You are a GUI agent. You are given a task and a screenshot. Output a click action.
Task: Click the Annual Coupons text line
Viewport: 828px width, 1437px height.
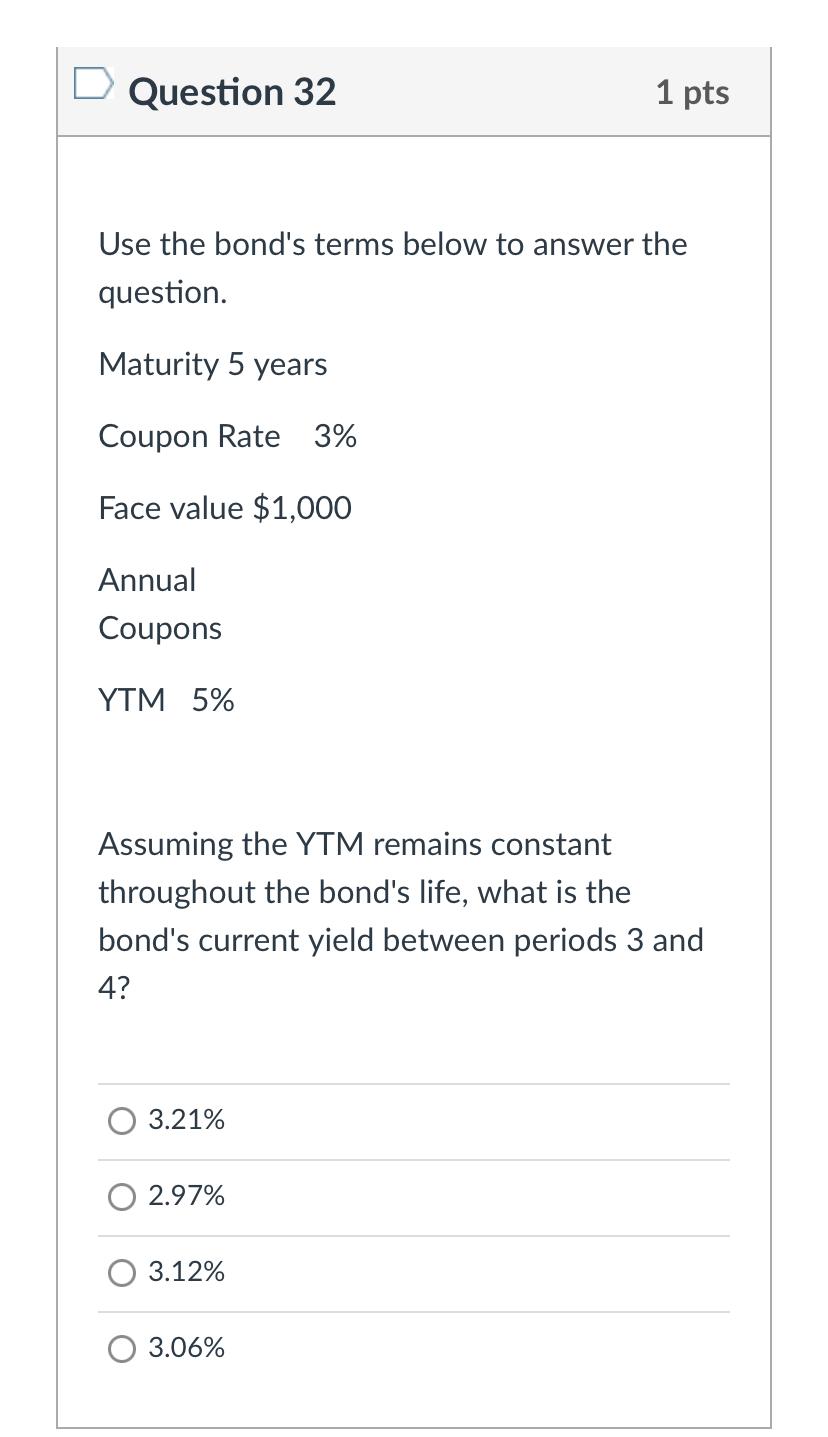click(159, 603)
